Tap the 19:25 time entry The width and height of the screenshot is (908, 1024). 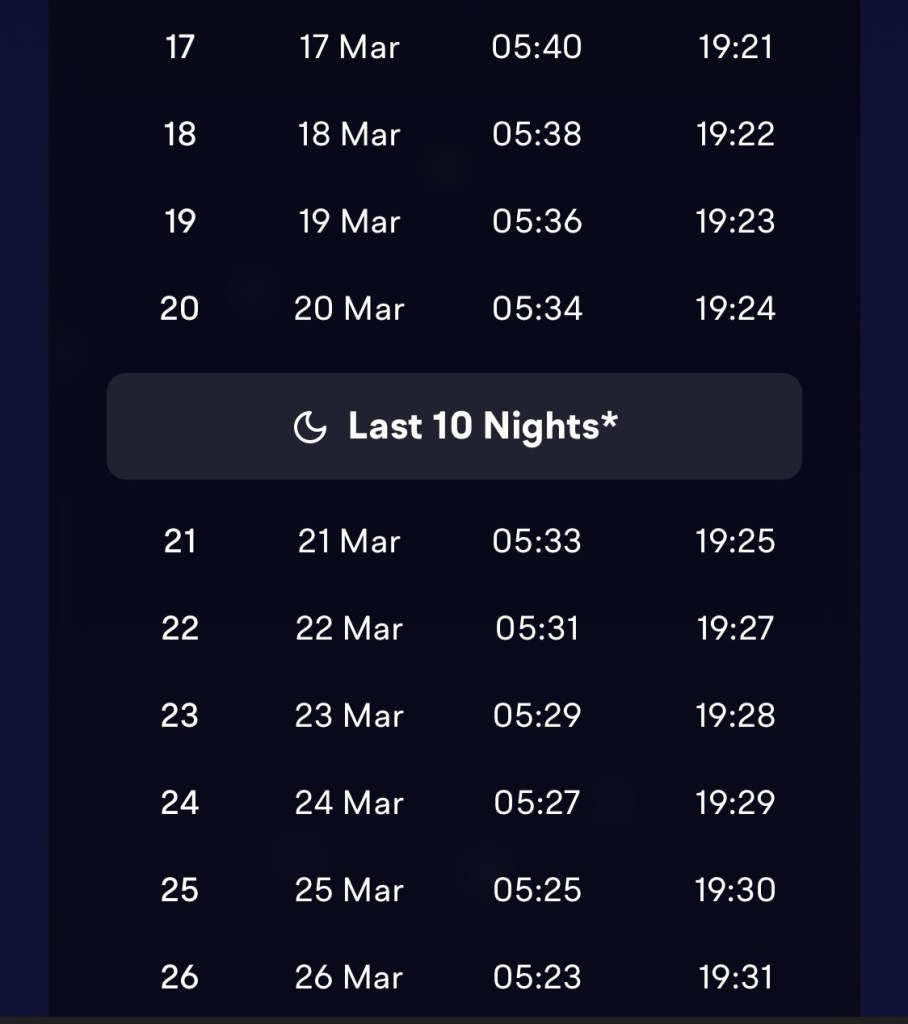736,541
